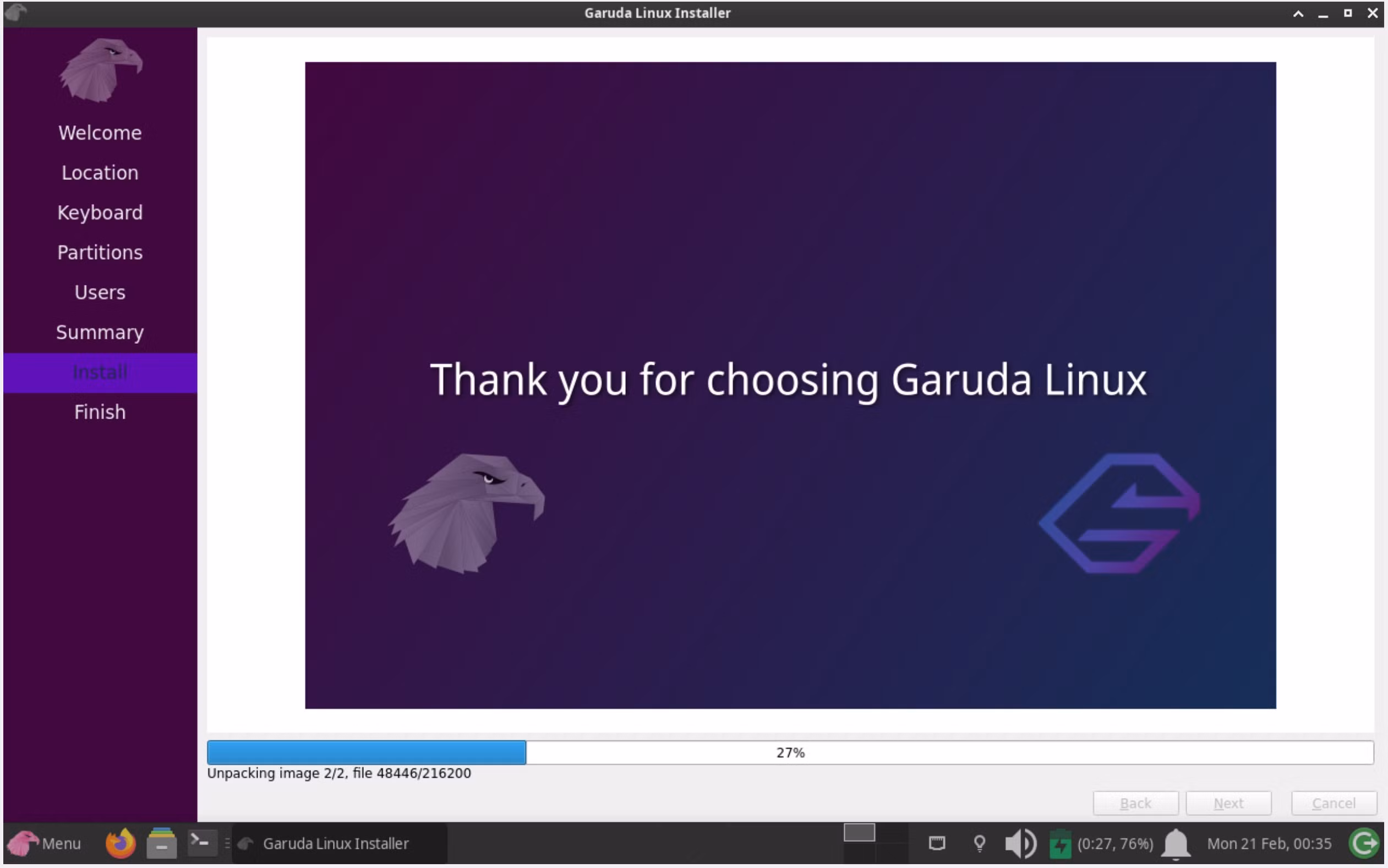
Task: Select the Users step in the sidebar
Action: 100,292
